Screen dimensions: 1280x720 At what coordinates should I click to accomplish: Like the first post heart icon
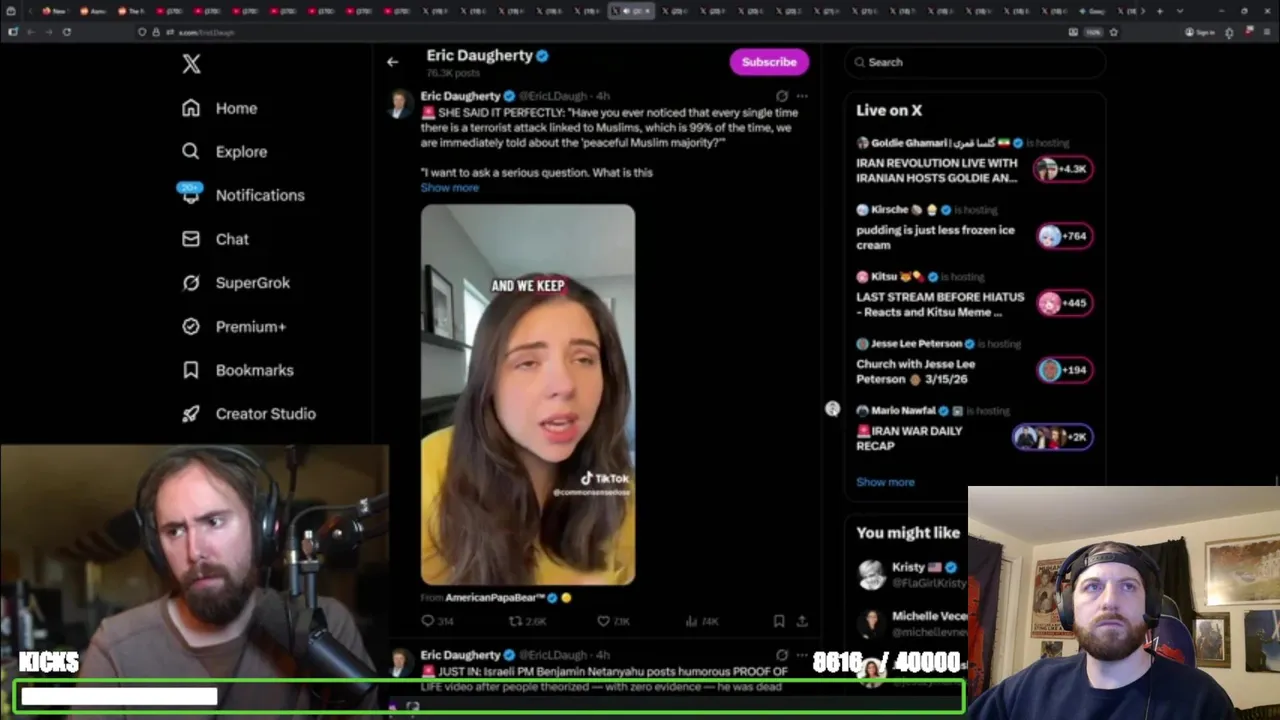point(603,621)
